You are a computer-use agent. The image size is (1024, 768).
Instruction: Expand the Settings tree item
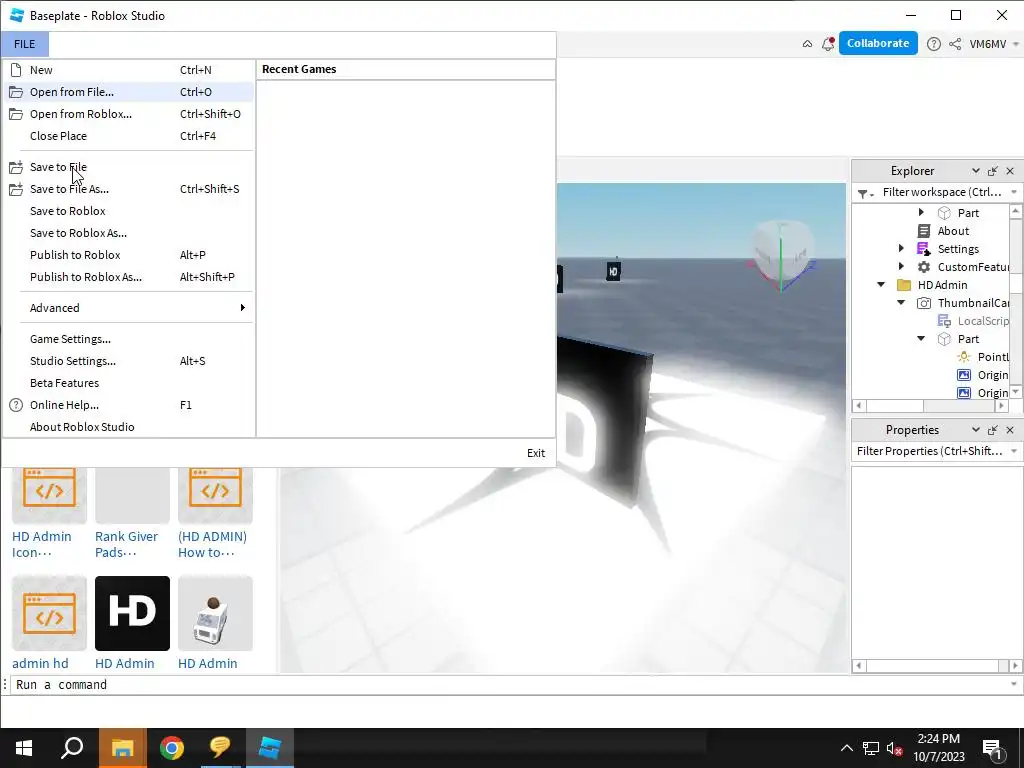(901, 248)
